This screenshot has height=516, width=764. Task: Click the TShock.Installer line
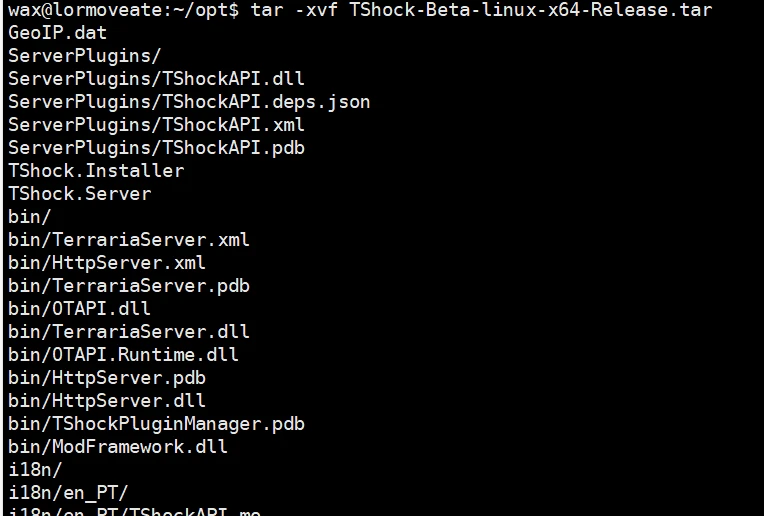point(96,171)
